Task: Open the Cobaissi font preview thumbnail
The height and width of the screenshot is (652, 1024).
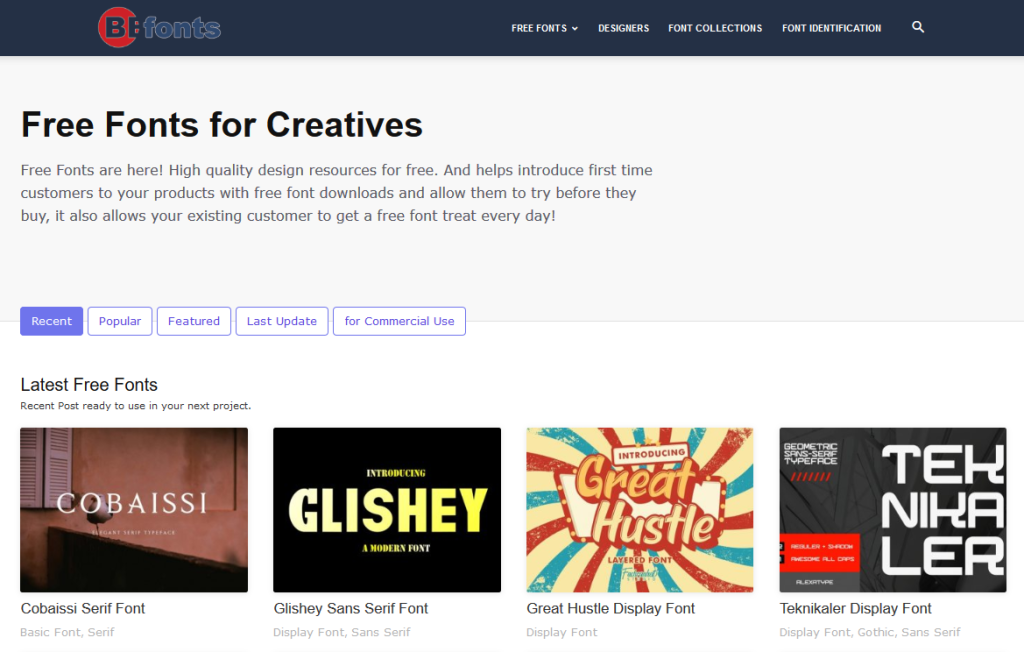Action: (134, 510)
